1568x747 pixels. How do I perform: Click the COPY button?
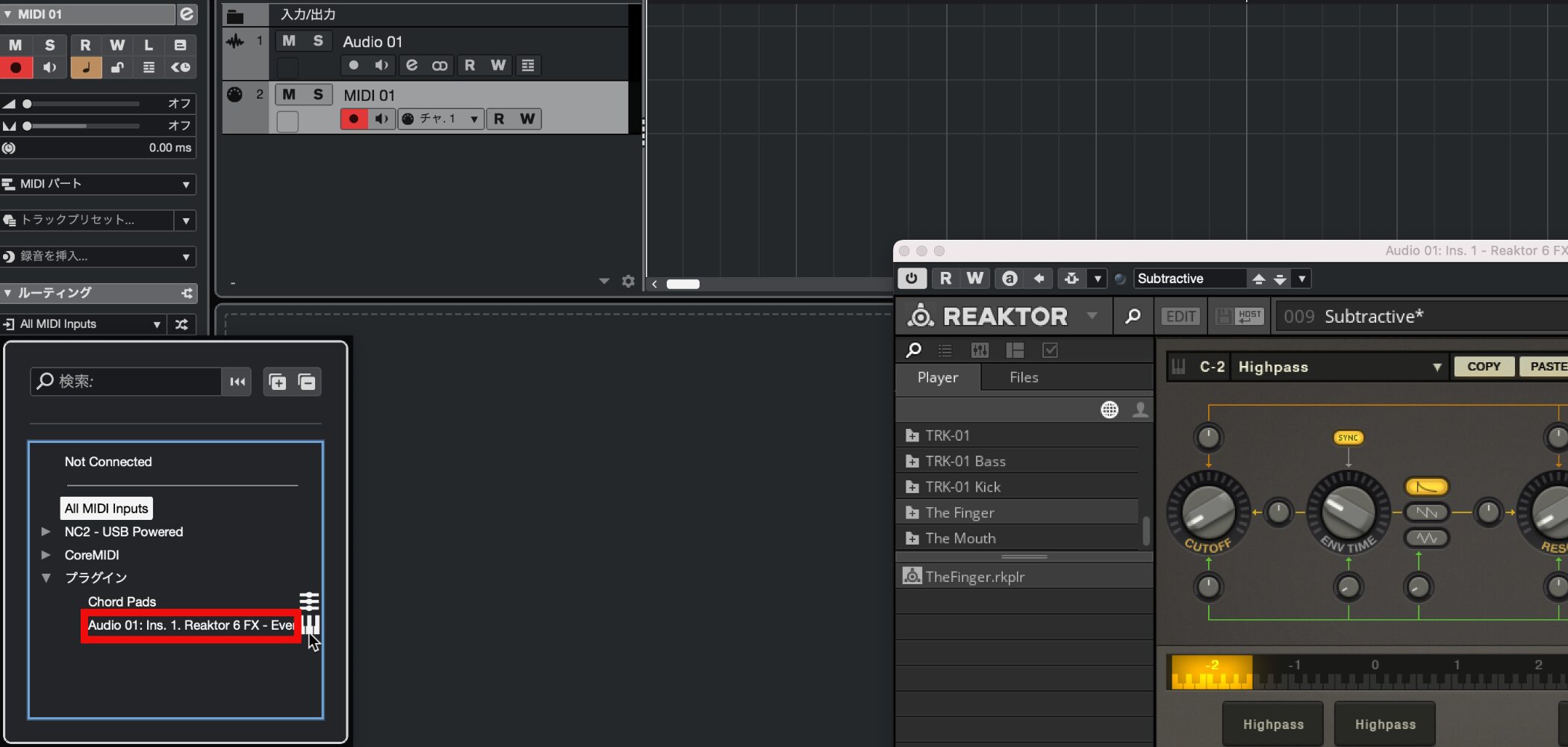click(x=1484, y=367)
